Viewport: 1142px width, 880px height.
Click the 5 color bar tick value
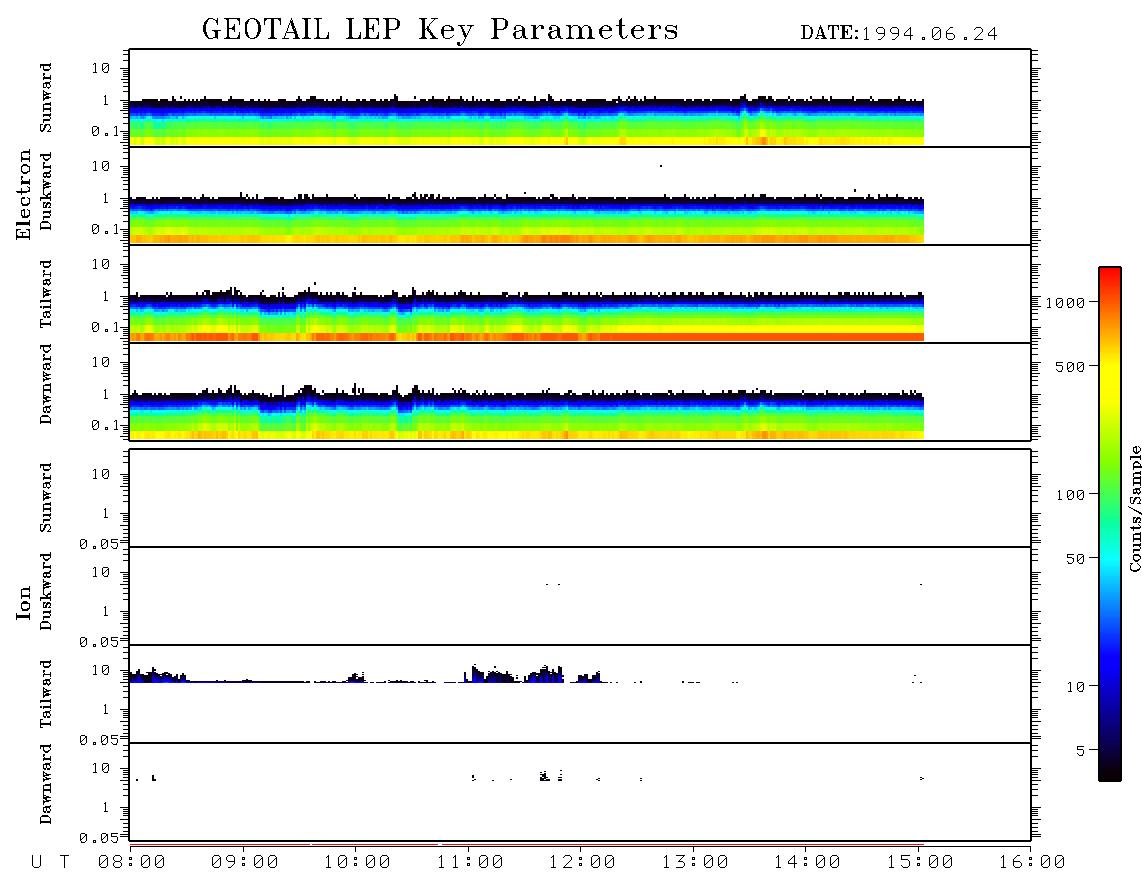point(1080,751)
